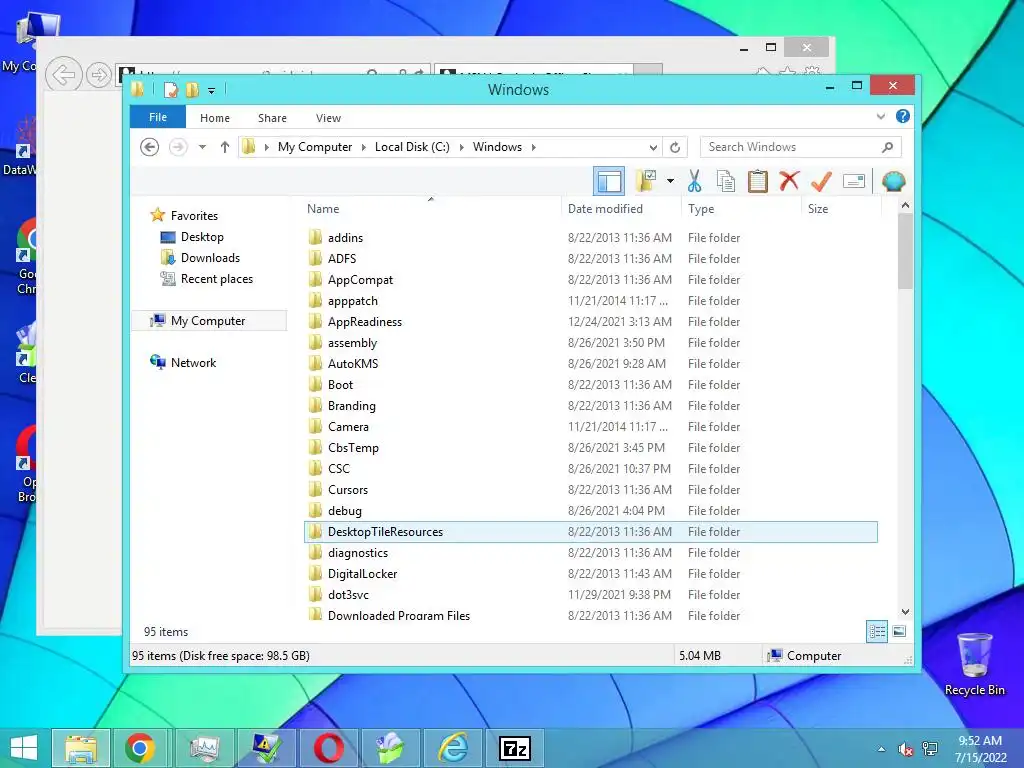
Task: Click the file list vertical scrollbar thumb
Action: [905, 251]
